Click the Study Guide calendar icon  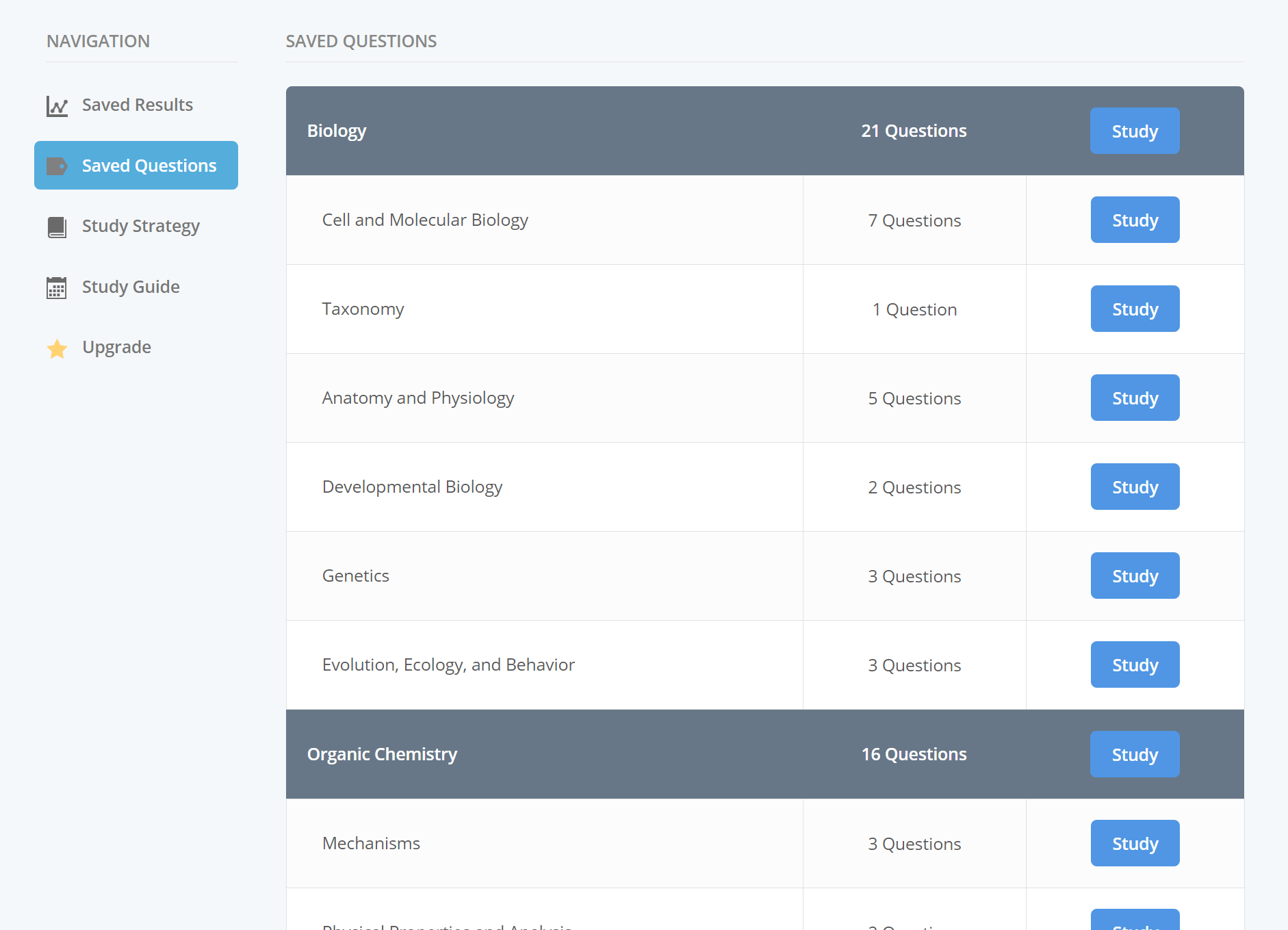point(57,288)
